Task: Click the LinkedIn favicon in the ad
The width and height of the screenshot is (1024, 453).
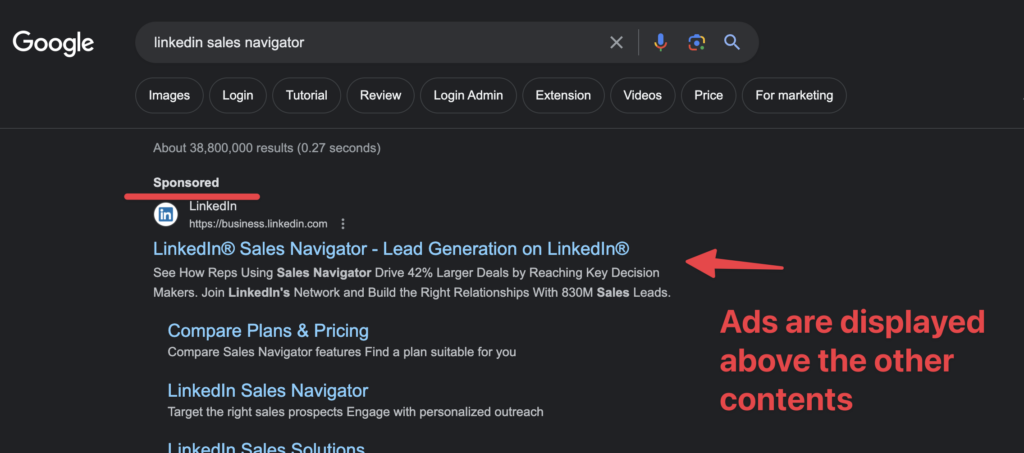Action: click(x=166, y=215)
